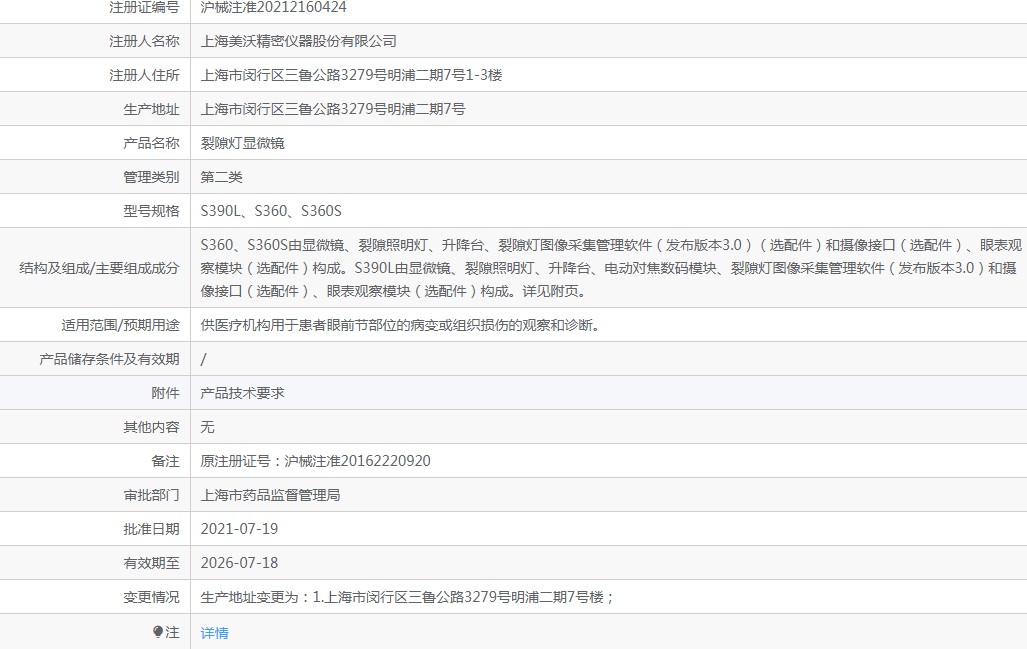Click the 产品名称 label
This screenshot has width=1027, height=649.
(151, 143)
